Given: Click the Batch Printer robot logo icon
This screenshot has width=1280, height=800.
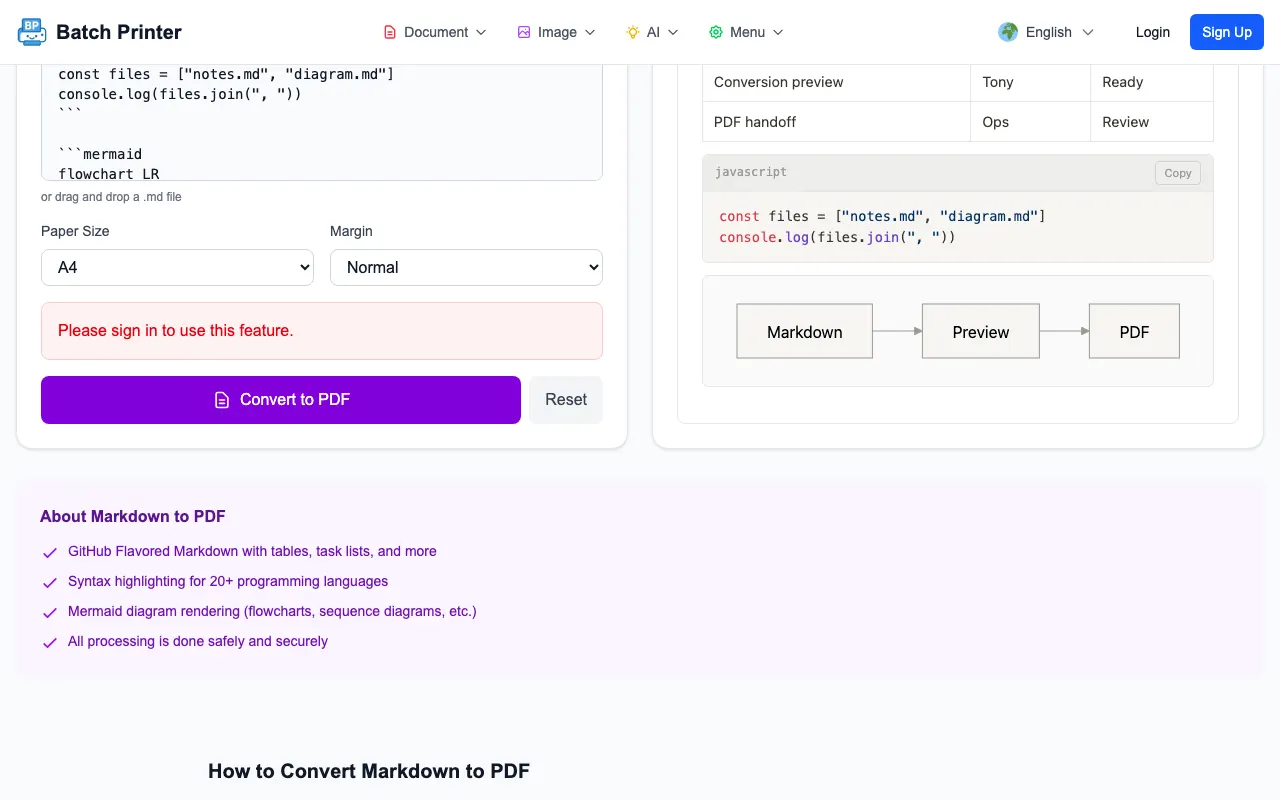Looking at the screenshot, I should click(32, 32).
